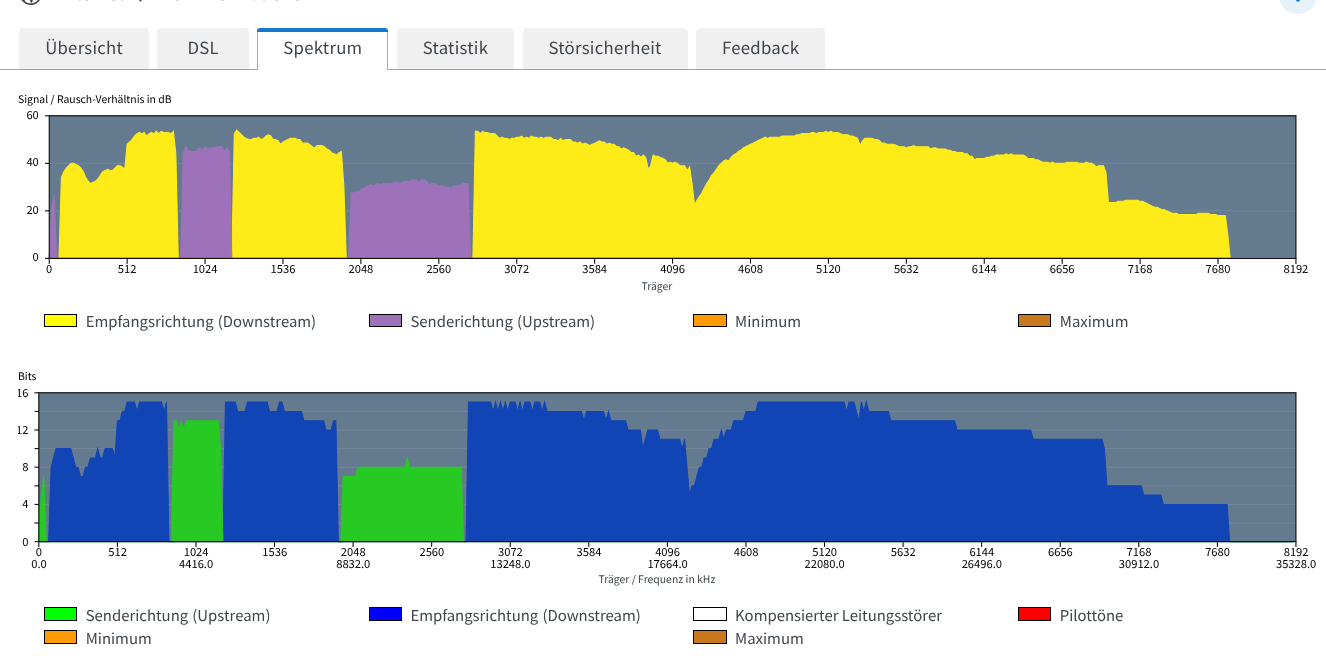Click green Upstream swatch in Bits legend
This screenshot has width=1326, height=656.
coord(60,615)
